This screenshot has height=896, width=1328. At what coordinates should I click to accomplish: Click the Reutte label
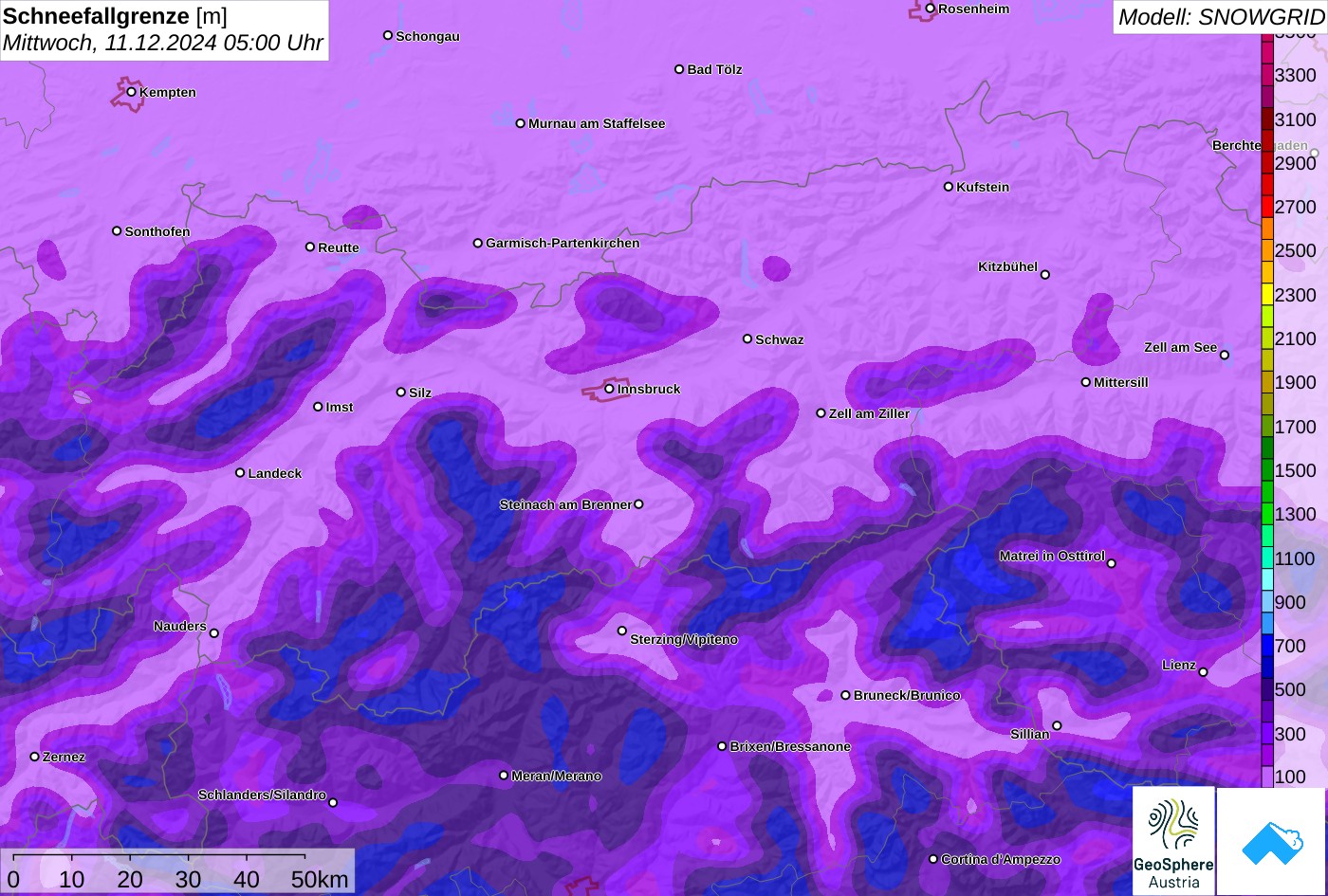coord(339,248)
